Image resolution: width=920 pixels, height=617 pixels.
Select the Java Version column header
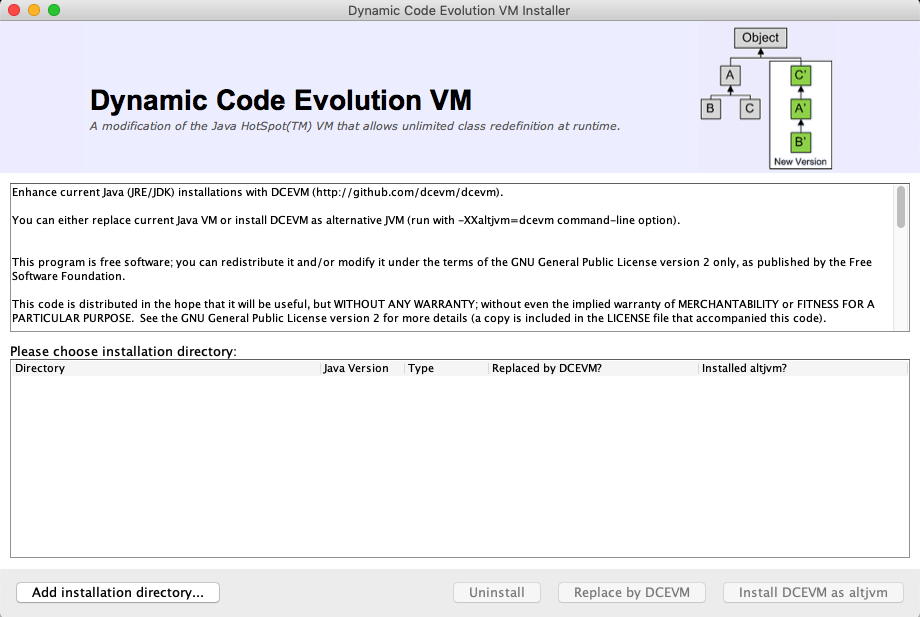363,368
